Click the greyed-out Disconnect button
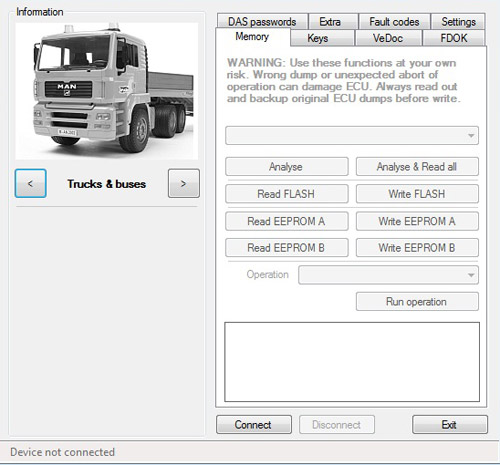This screenshot has height=465, width=500. click(337, 424)
